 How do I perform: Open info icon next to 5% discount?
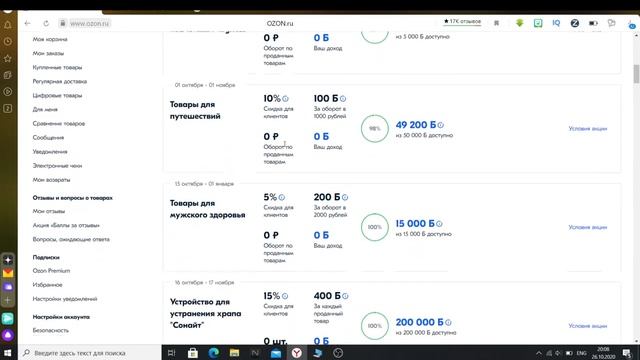pos(282,198)
